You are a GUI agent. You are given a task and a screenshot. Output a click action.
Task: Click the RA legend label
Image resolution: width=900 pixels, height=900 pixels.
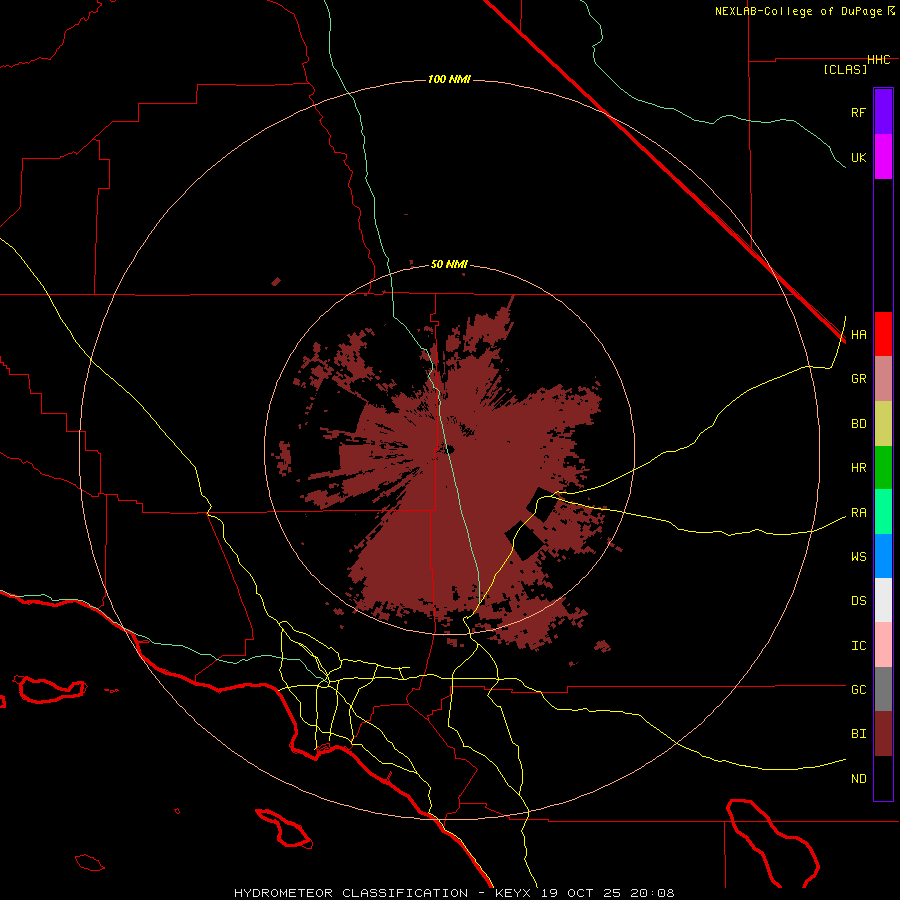858,513
